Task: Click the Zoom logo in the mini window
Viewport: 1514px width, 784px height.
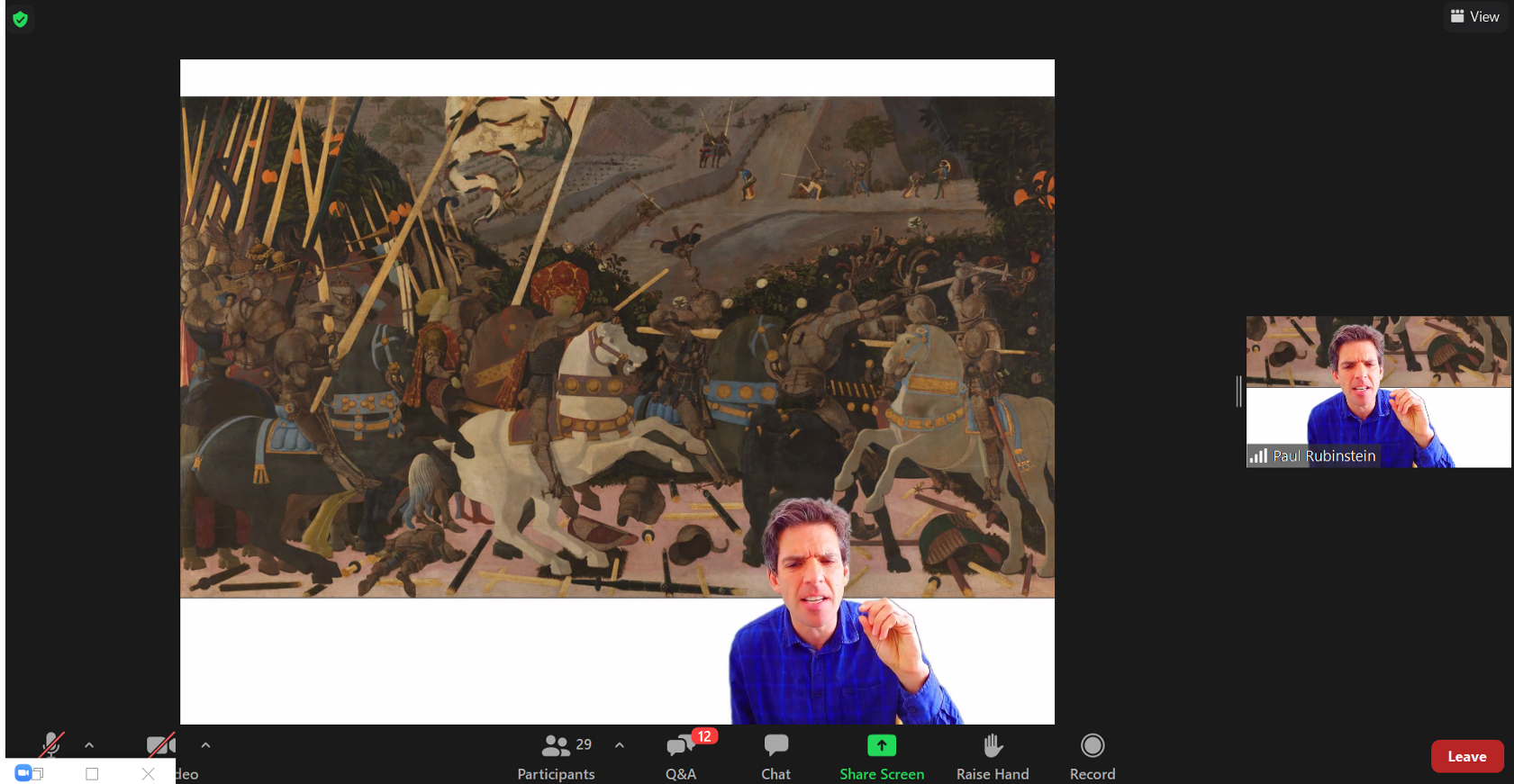Action: coord(23,773)
